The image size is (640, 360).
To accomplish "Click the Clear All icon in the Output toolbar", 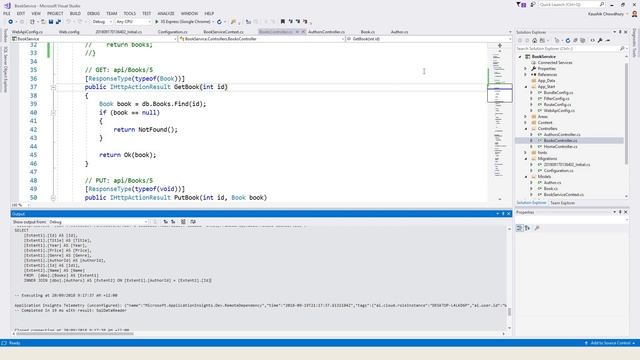I will click(183, 222).
